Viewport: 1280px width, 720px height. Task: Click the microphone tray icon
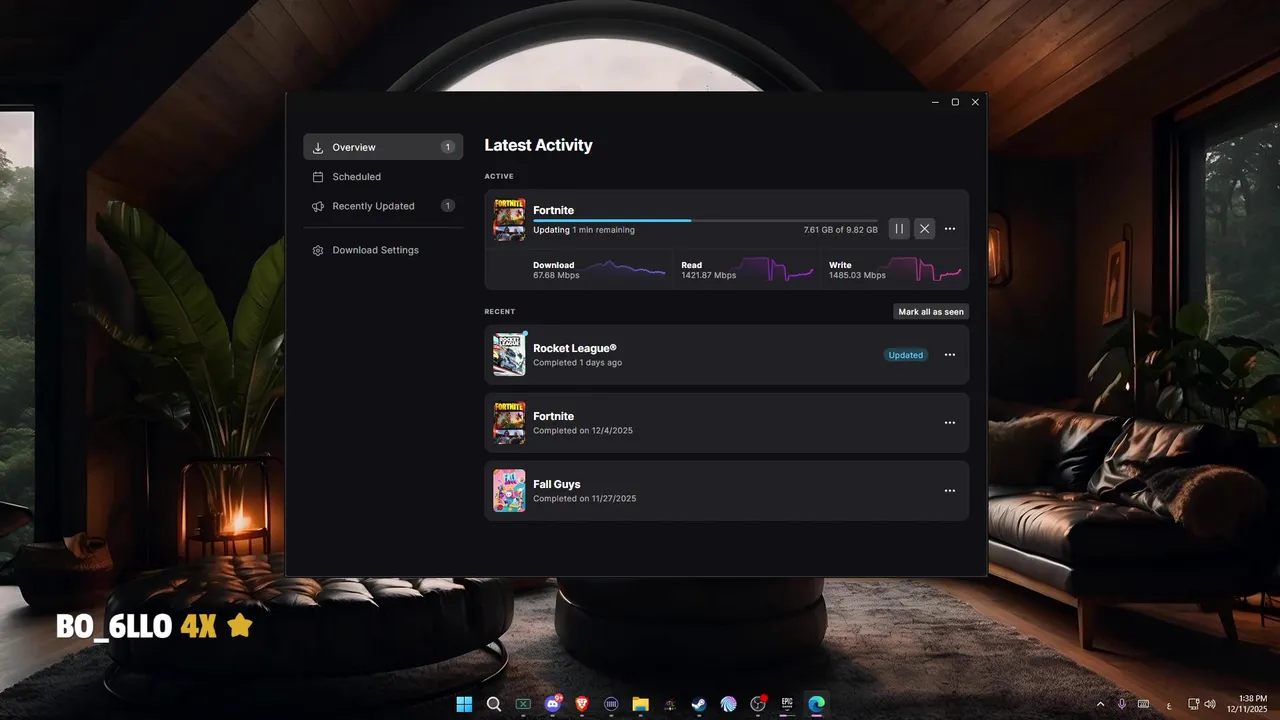pos(1122,704)
